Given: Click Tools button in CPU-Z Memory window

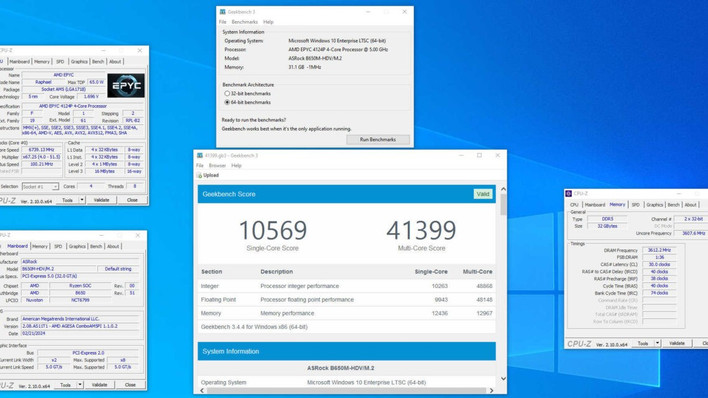Looking at the screenshot, I should pyautogui.click(x=643, y=343).
